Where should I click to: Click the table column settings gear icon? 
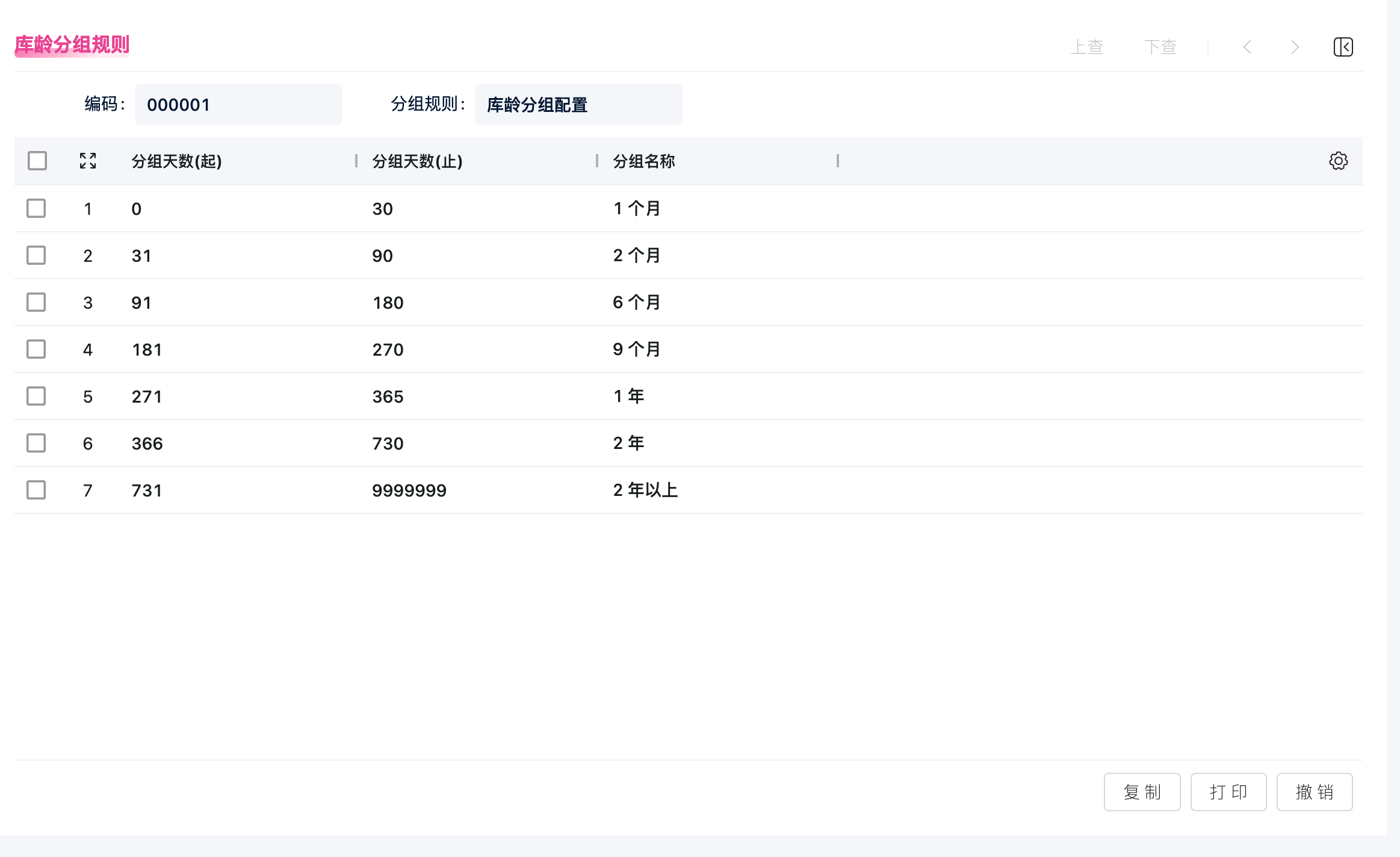click(1338, 161)
